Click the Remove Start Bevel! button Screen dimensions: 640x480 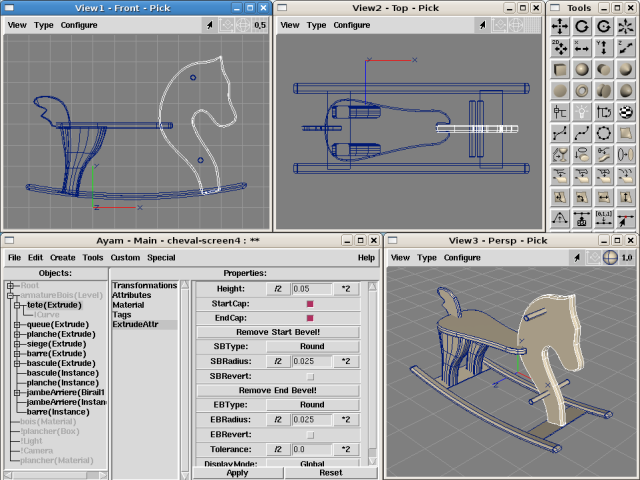coord(278,332)
